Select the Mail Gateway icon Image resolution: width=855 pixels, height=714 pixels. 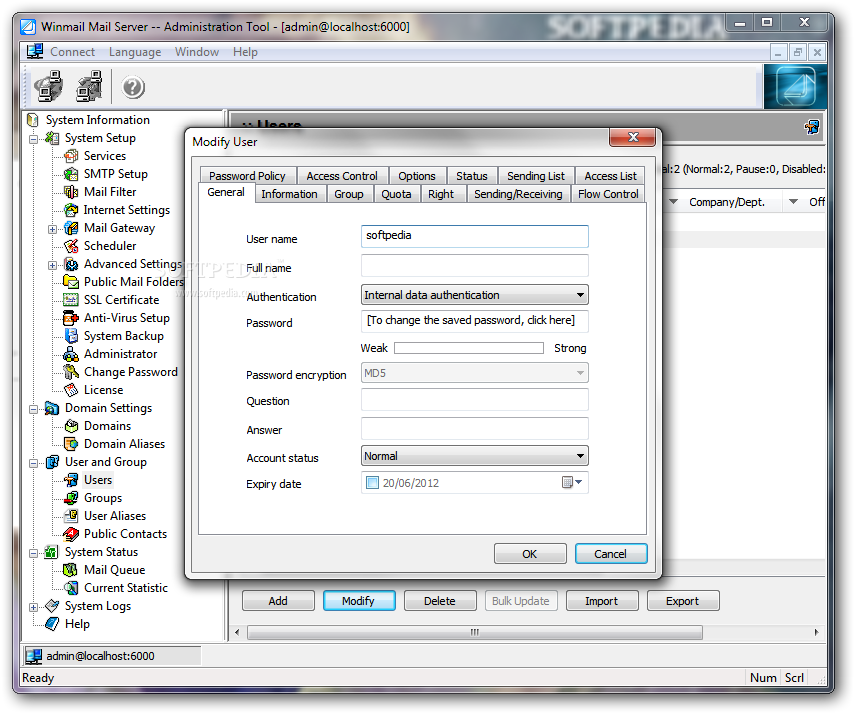click(x=71, y=229)
